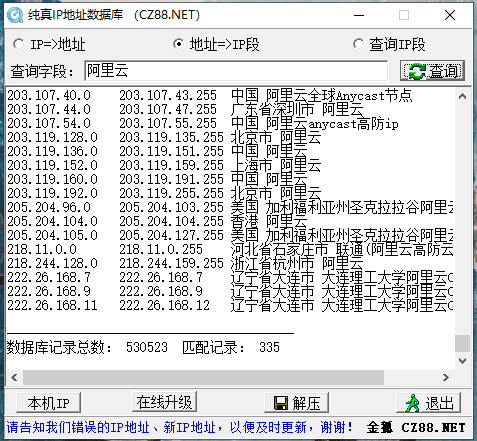
Task: Click the results list scroll down arrow
Action: pyautogui.click(x=462, y=361)
